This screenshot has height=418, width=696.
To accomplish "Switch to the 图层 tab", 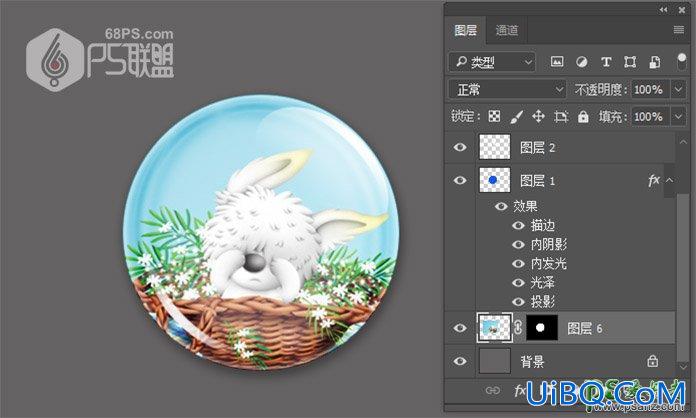I will [x=465, y=30].
